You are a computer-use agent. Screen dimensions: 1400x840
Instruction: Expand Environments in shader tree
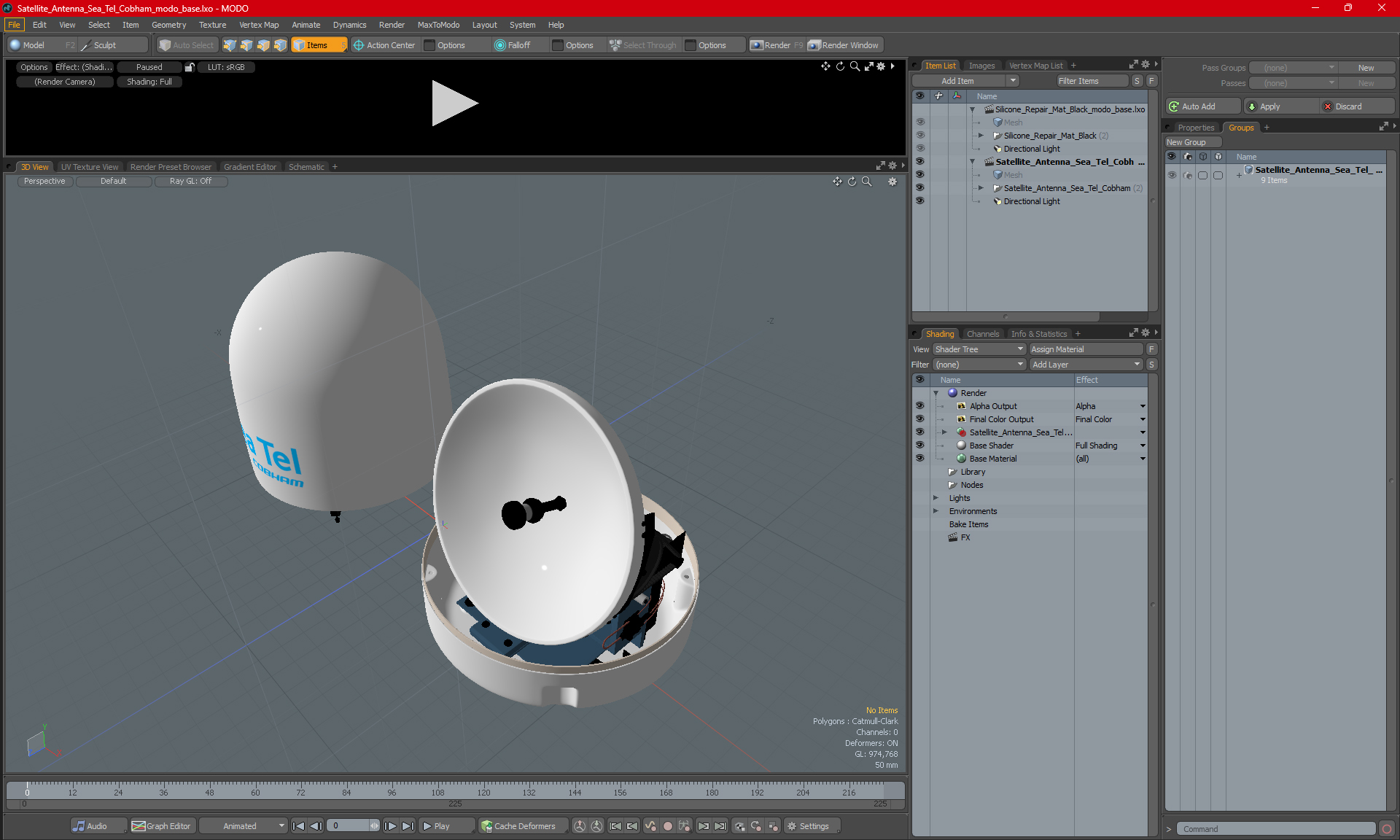tap(936, 511)
